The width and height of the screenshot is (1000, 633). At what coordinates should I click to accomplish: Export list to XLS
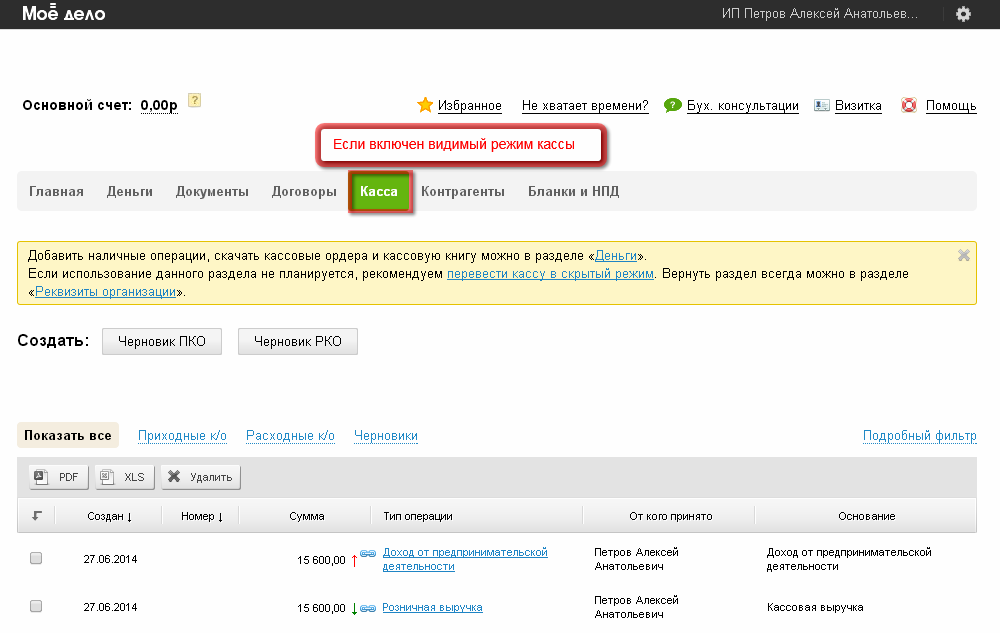point(124,477)
